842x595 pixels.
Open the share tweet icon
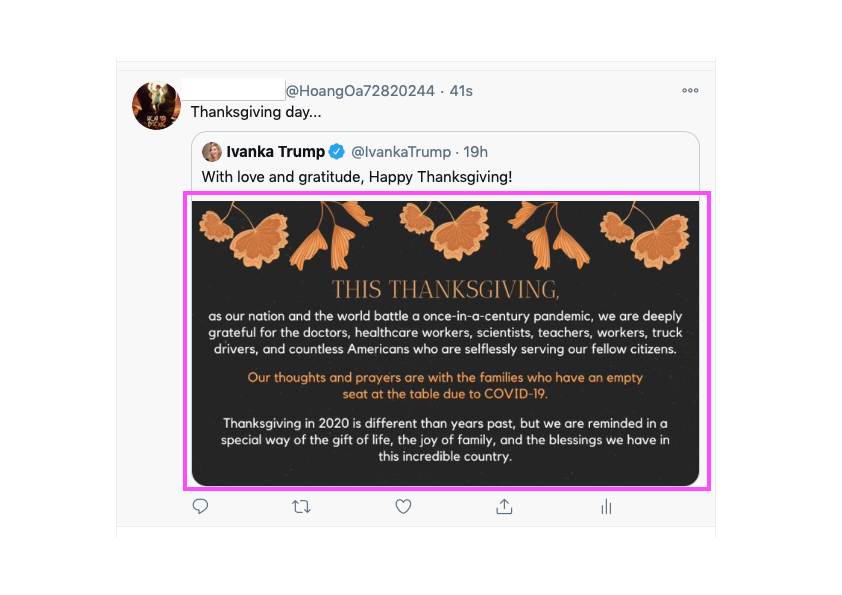505,507
